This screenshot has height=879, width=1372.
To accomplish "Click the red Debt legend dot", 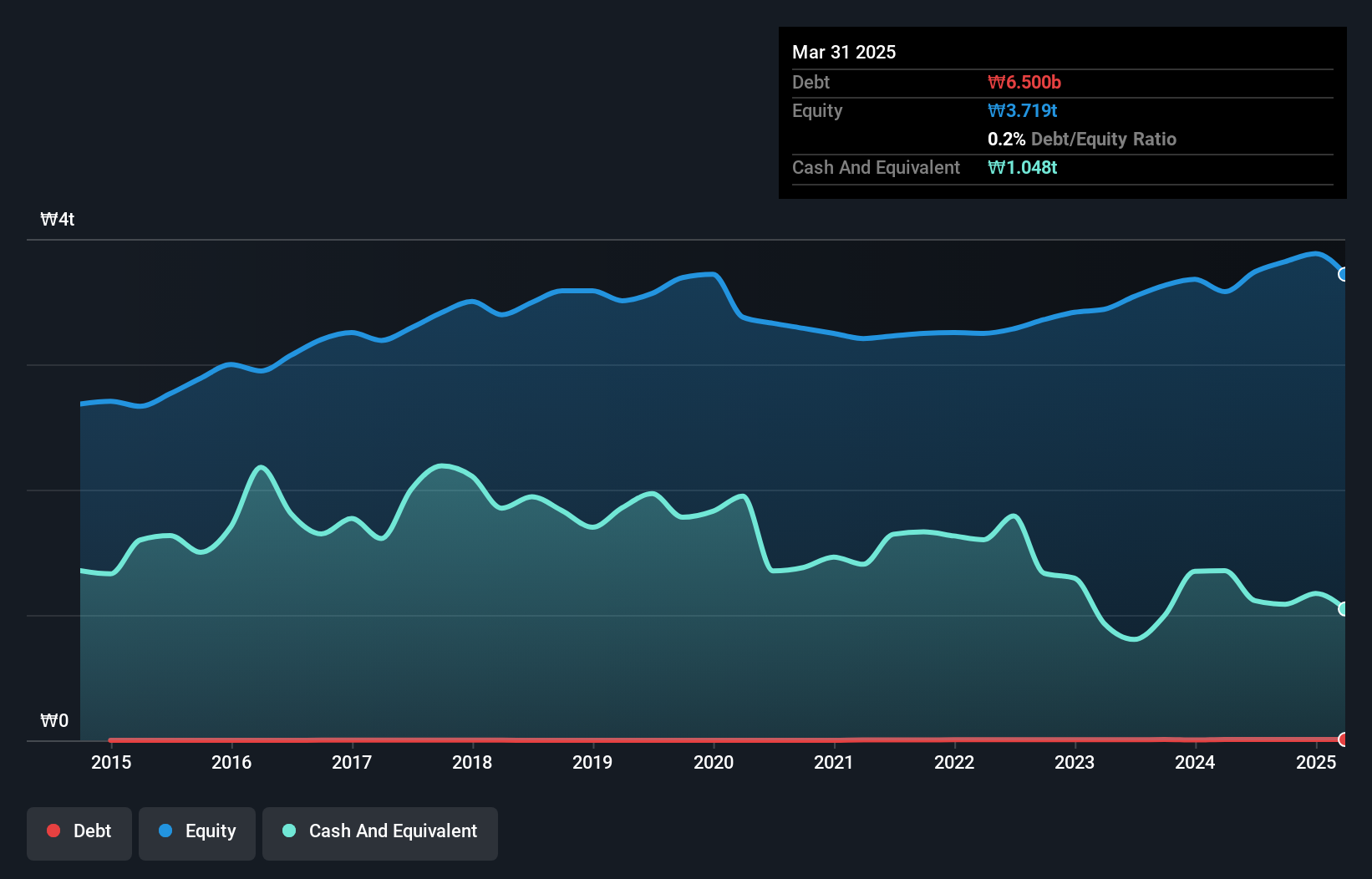I will 53,831.
